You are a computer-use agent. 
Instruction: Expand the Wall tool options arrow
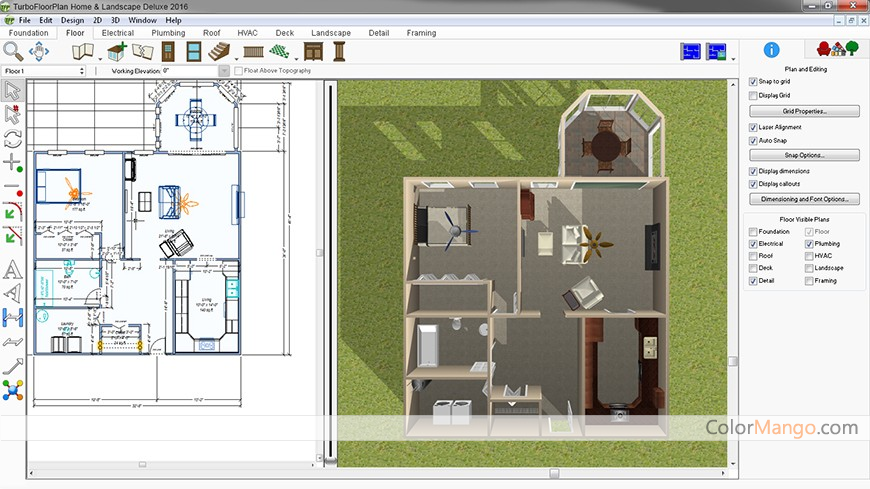100,58
